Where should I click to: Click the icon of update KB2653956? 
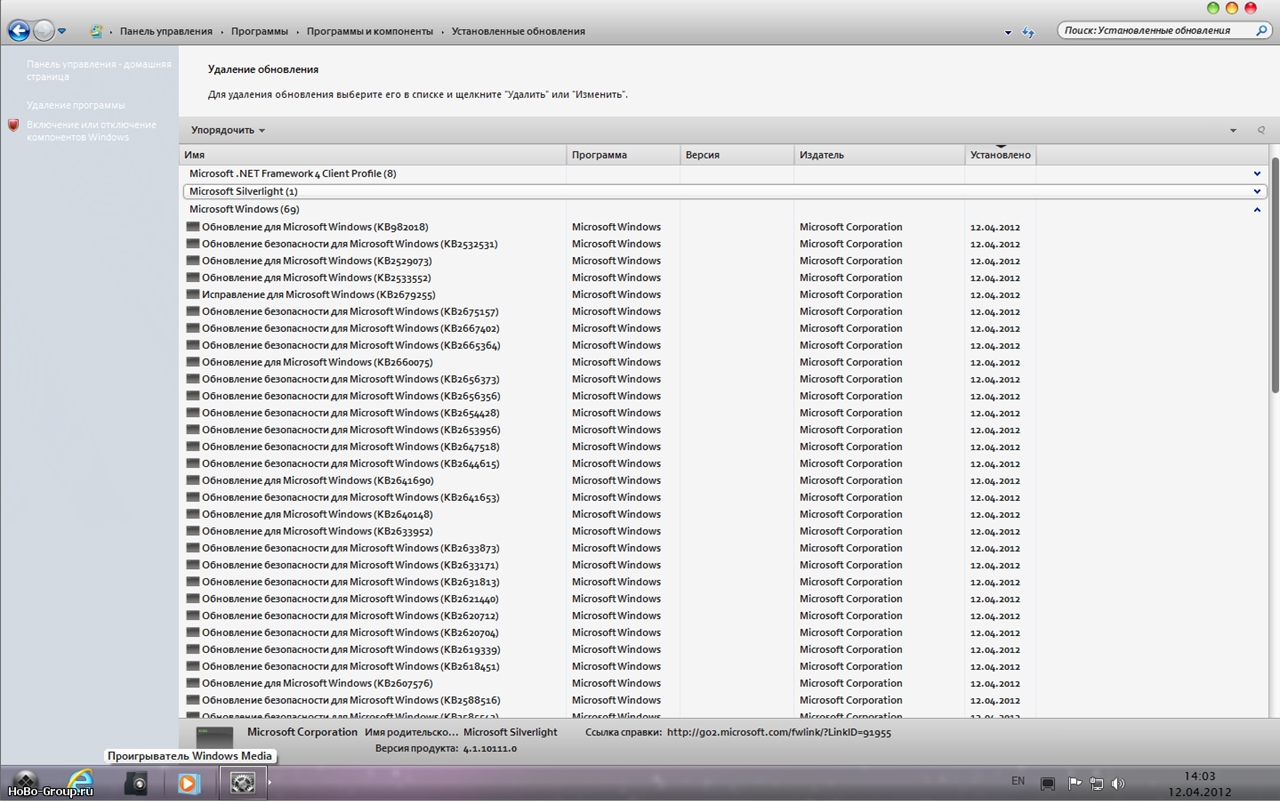coord(193,430)
